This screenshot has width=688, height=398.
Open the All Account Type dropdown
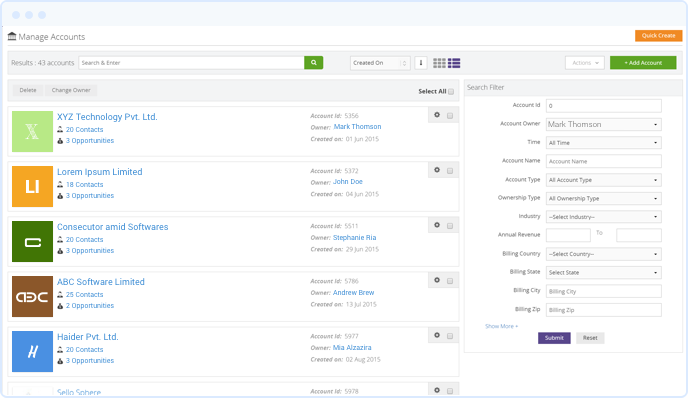point(603,180)
